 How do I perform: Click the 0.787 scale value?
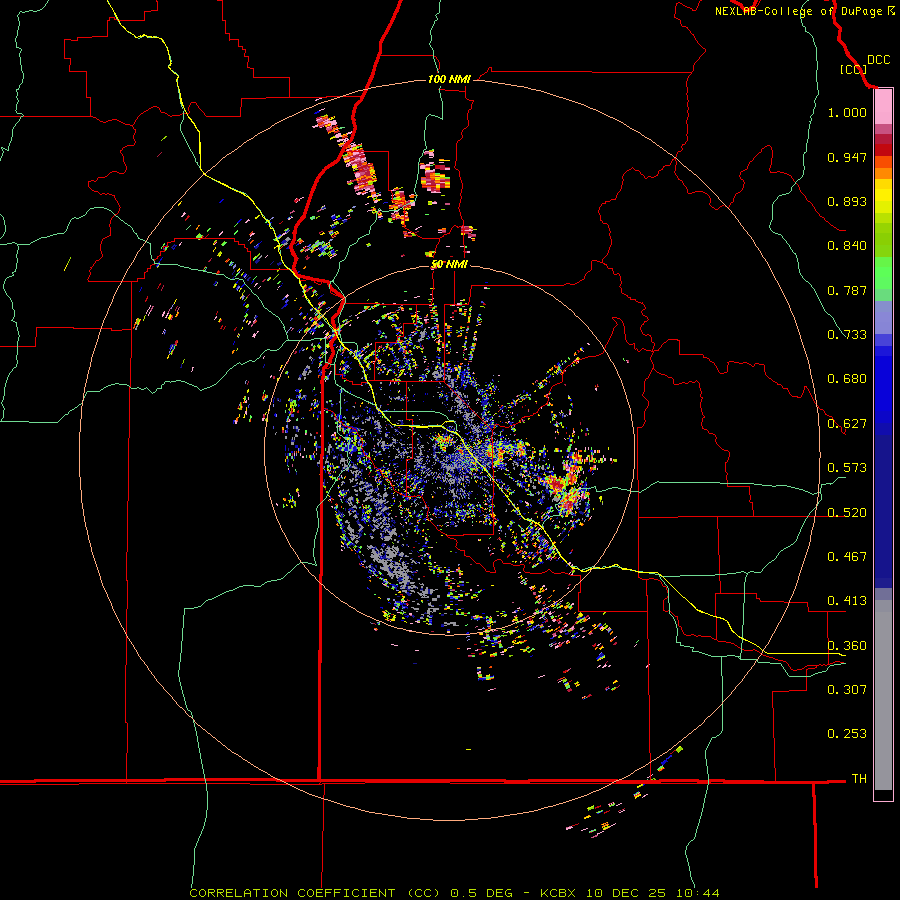tap(847, 290)
